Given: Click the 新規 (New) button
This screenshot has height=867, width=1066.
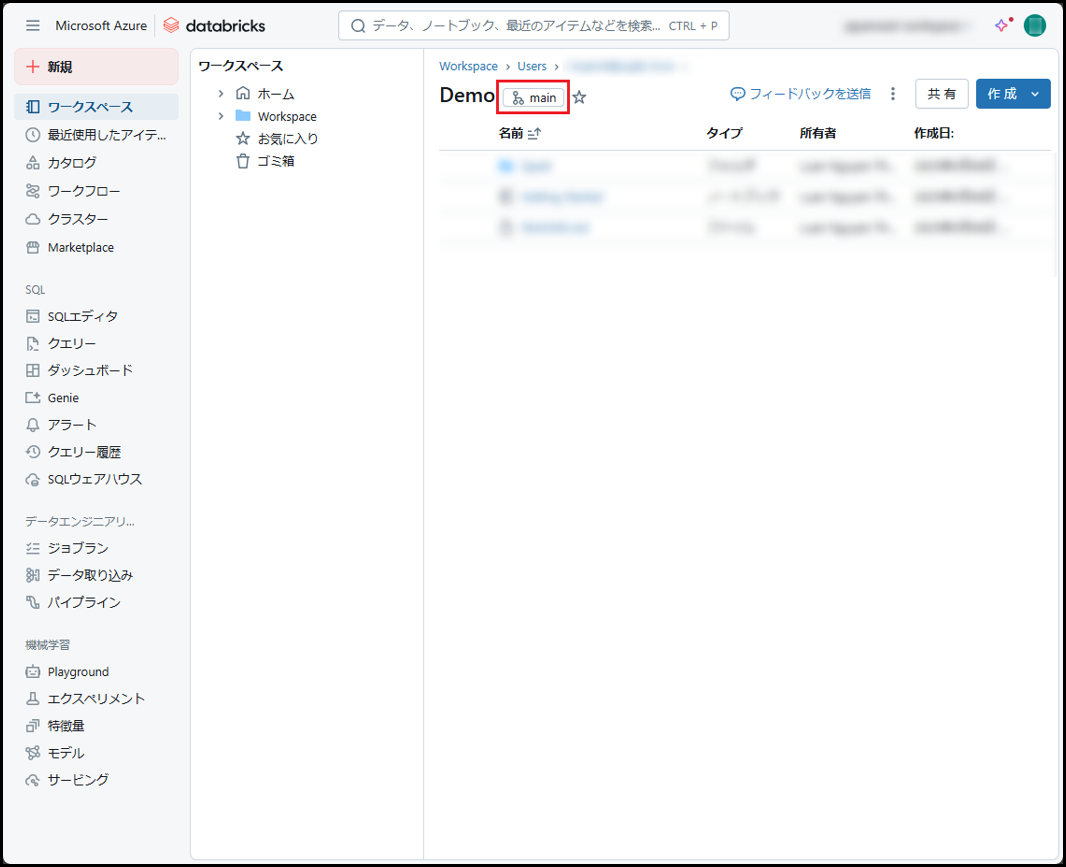Looking at the screenshot, I should (x=97, y=67).
